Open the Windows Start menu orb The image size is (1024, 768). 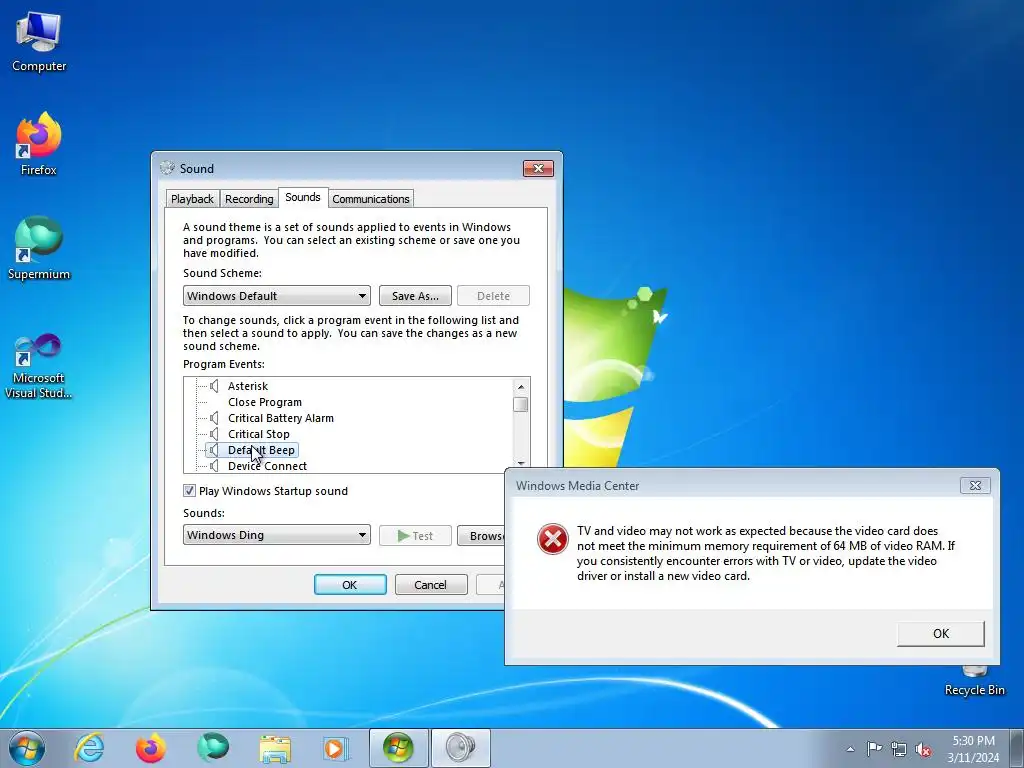pyautogui.click(x=27, y=748)
